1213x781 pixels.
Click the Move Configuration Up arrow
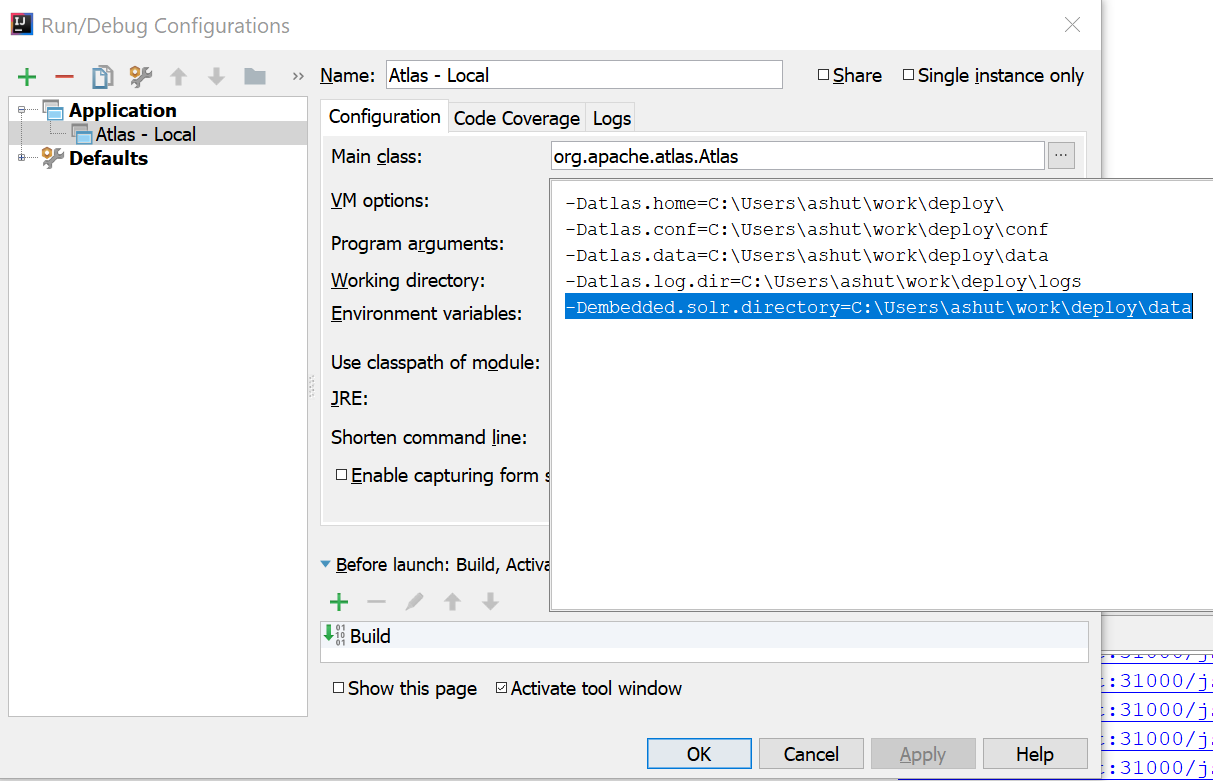[179, 77]
